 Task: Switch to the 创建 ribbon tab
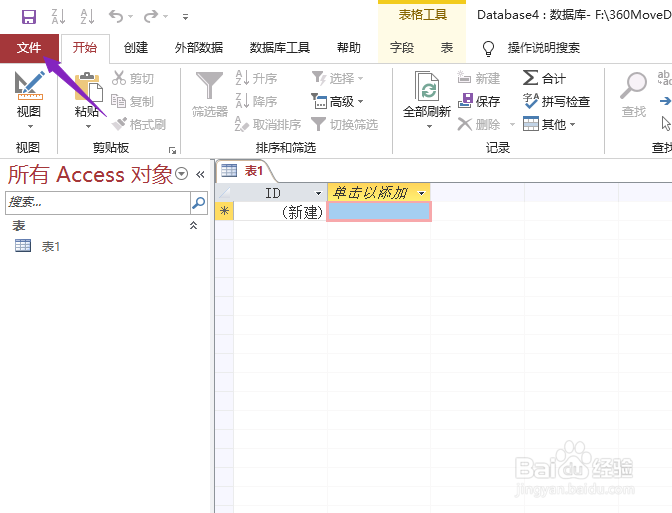pyautogui.click(x=136, y=47)
